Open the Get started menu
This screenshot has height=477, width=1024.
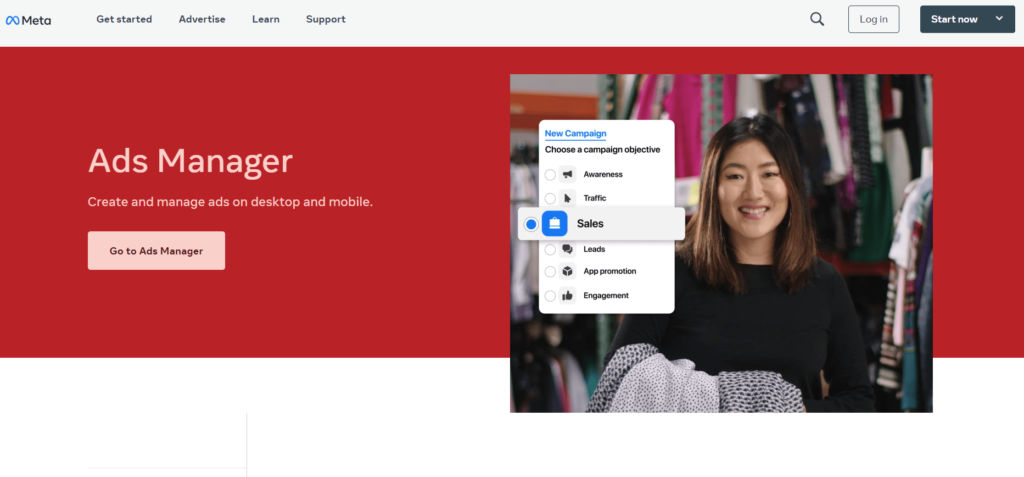(x=124, y=19)
